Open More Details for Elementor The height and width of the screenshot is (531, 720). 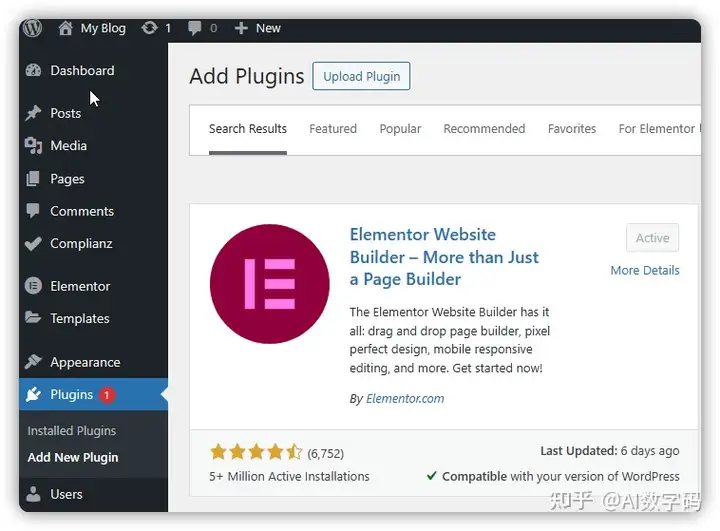pyautogui.click(x=645, y=270)
